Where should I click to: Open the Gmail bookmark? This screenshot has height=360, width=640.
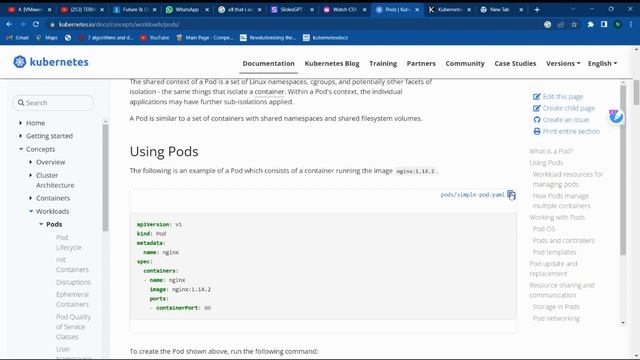(18, 38)
